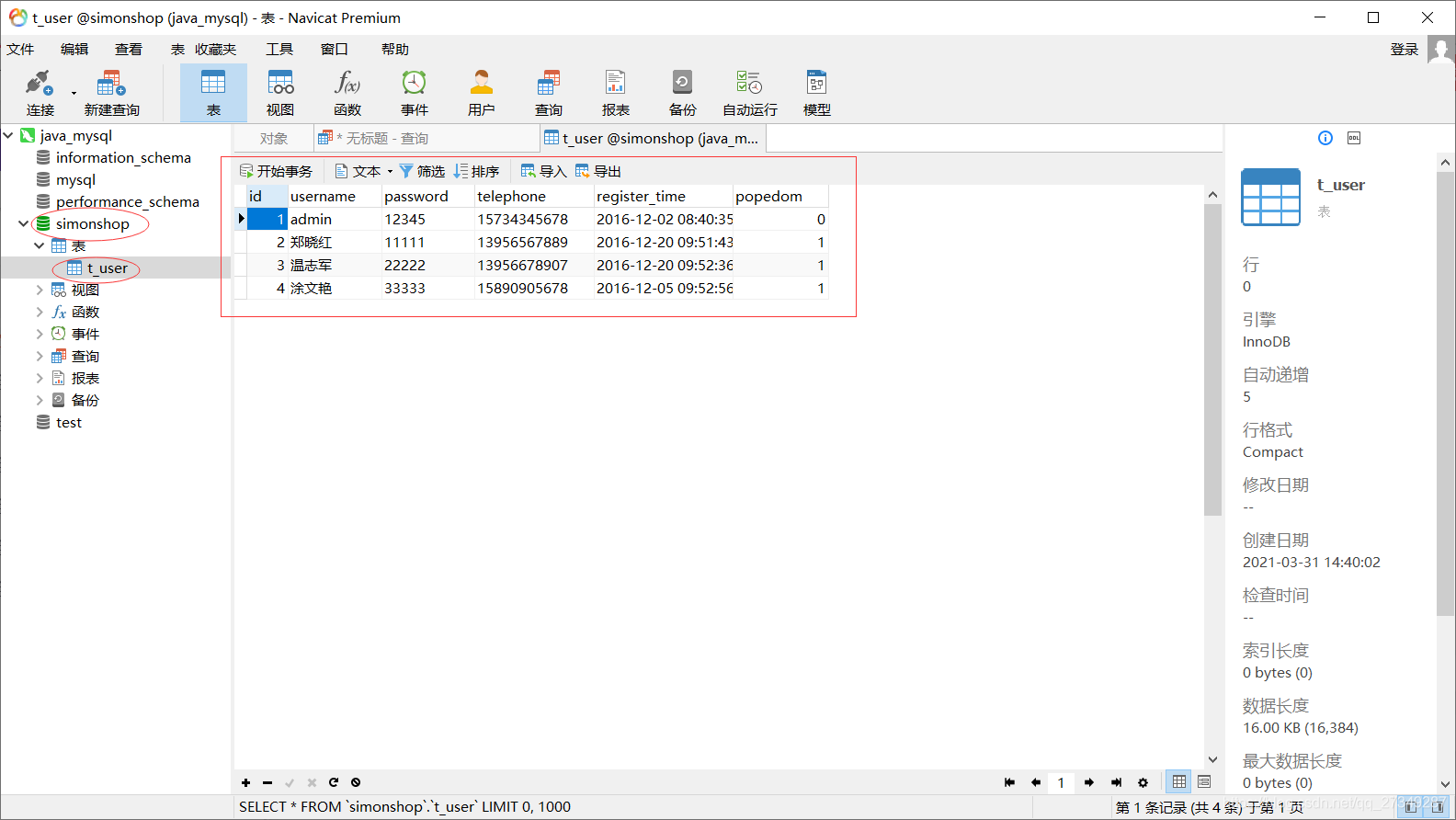The height and width of the screenshot is (820, 1456).
Task: Switch to form view
Action: pyautogui.click(x=1204, y=782)
